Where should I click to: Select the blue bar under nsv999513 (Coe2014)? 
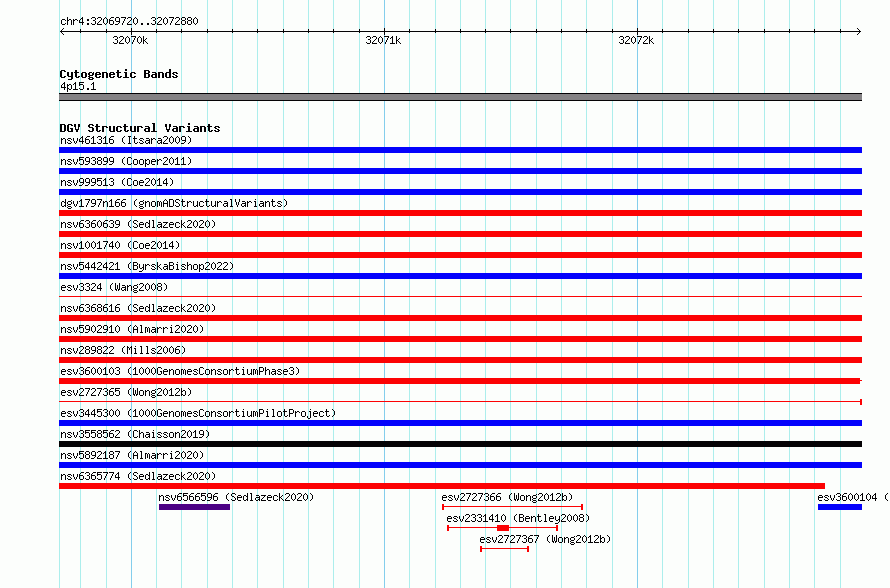[460, 192]
